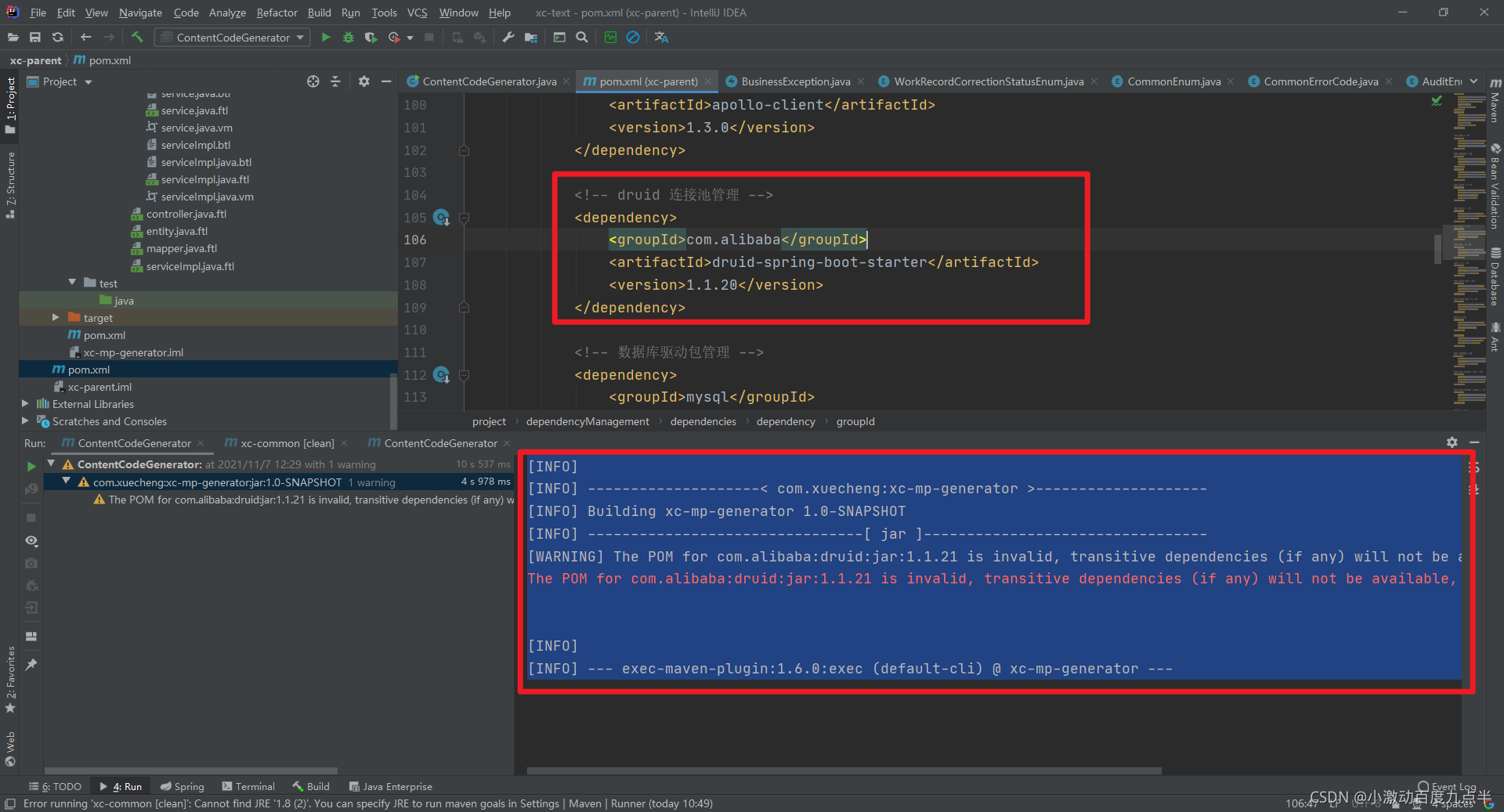
Task: Toggle tool window bars at bottom-left corner
Action: [x=10, y=804]
